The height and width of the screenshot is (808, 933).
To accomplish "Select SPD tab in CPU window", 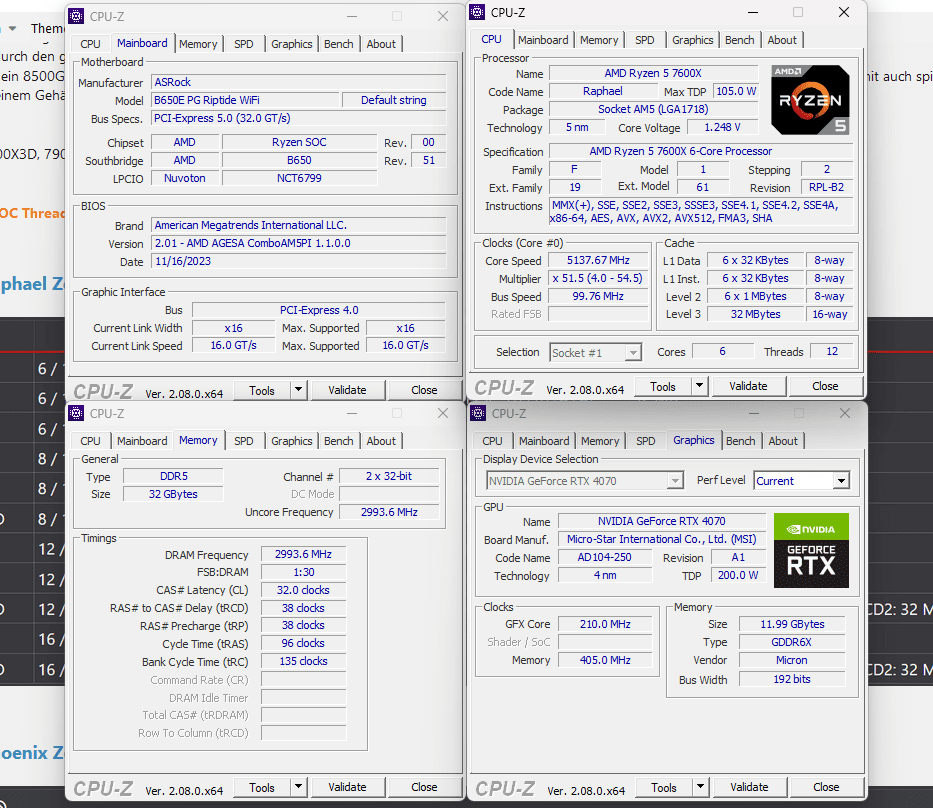I will [x=644, y=40].
